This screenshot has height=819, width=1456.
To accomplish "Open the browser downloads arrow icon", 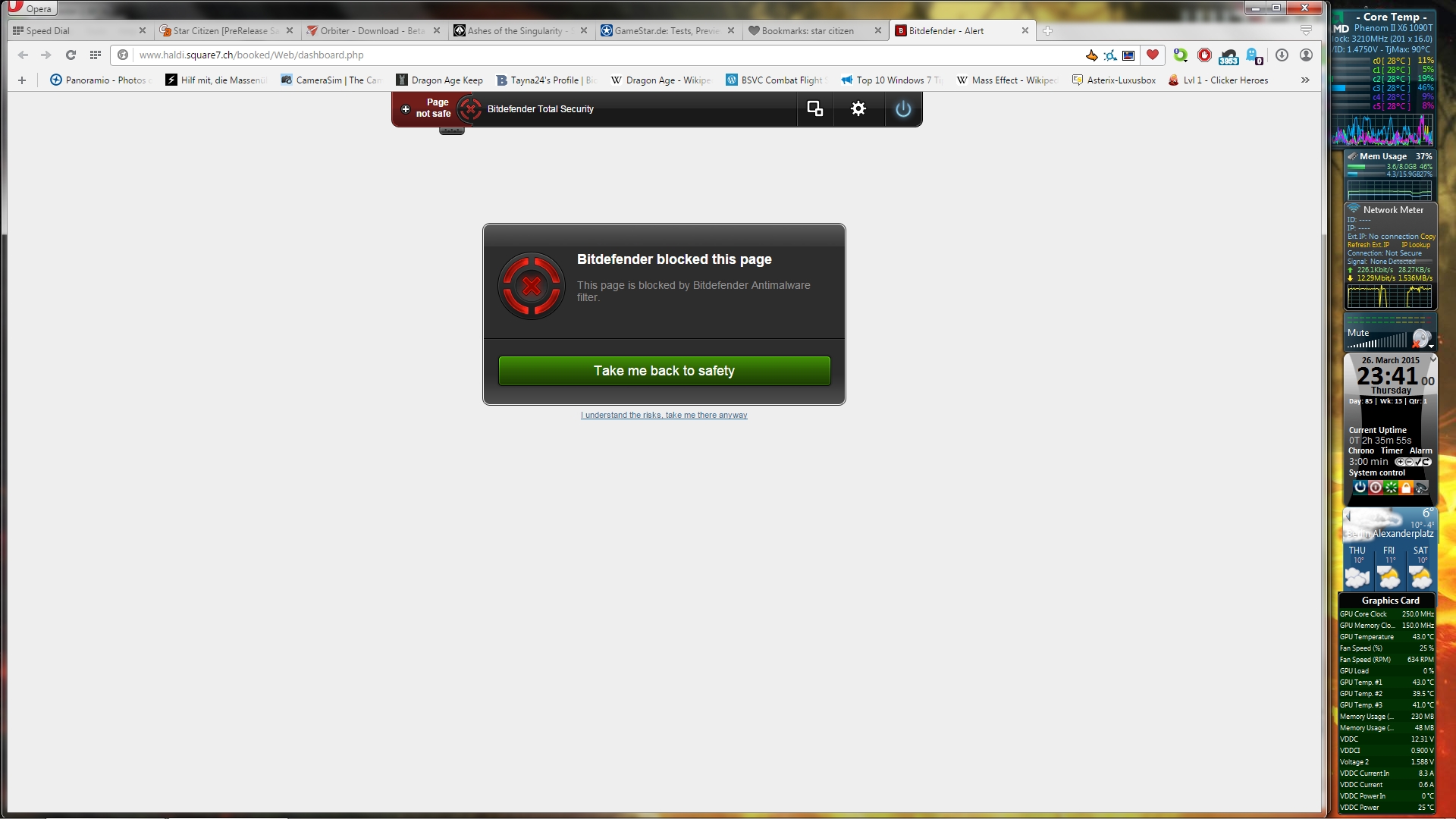I will pos(1282,55).
